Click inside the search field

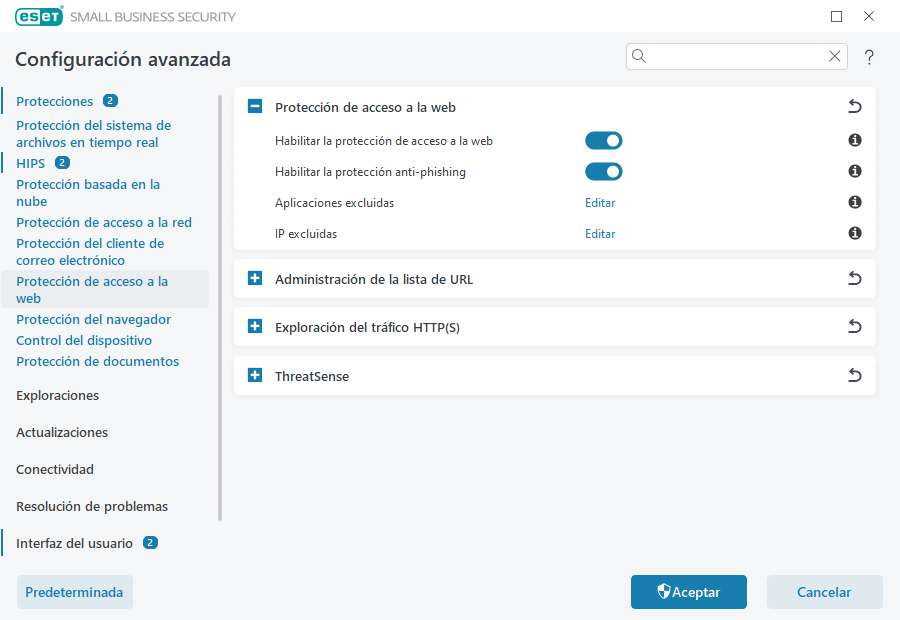click(735, 56)
